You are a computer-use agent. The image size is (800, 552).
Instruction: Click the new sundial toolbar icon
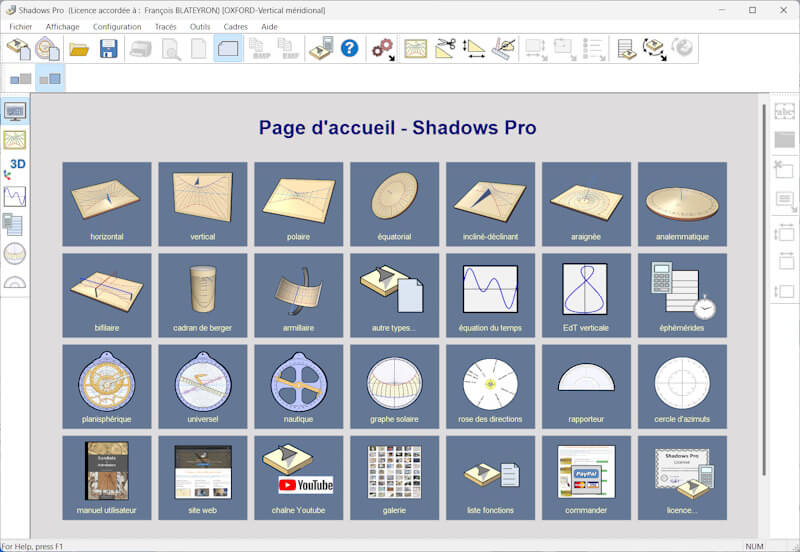point(19,49)
